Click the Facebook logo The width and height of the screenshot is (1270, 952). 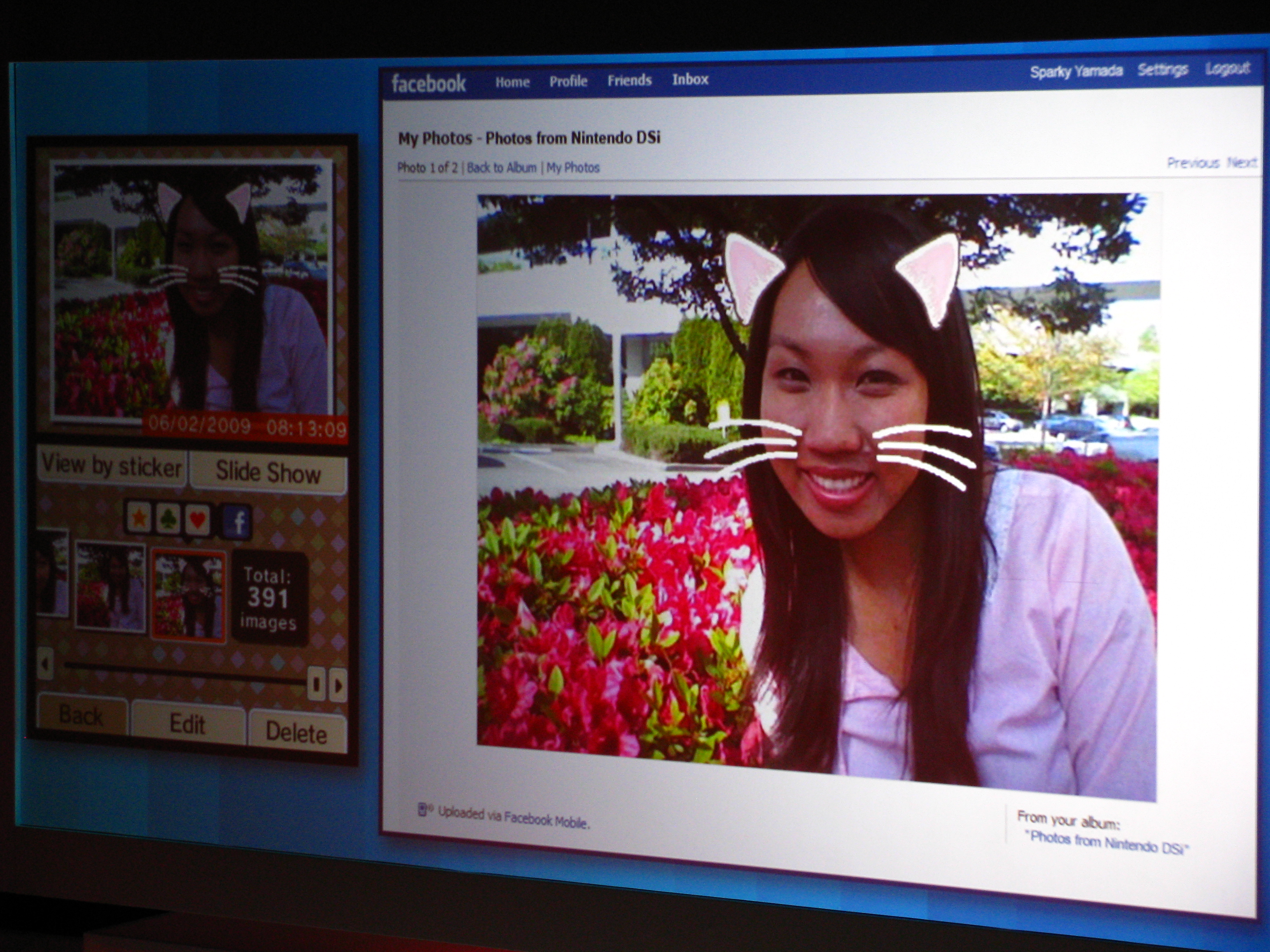[x=428, y=84]
